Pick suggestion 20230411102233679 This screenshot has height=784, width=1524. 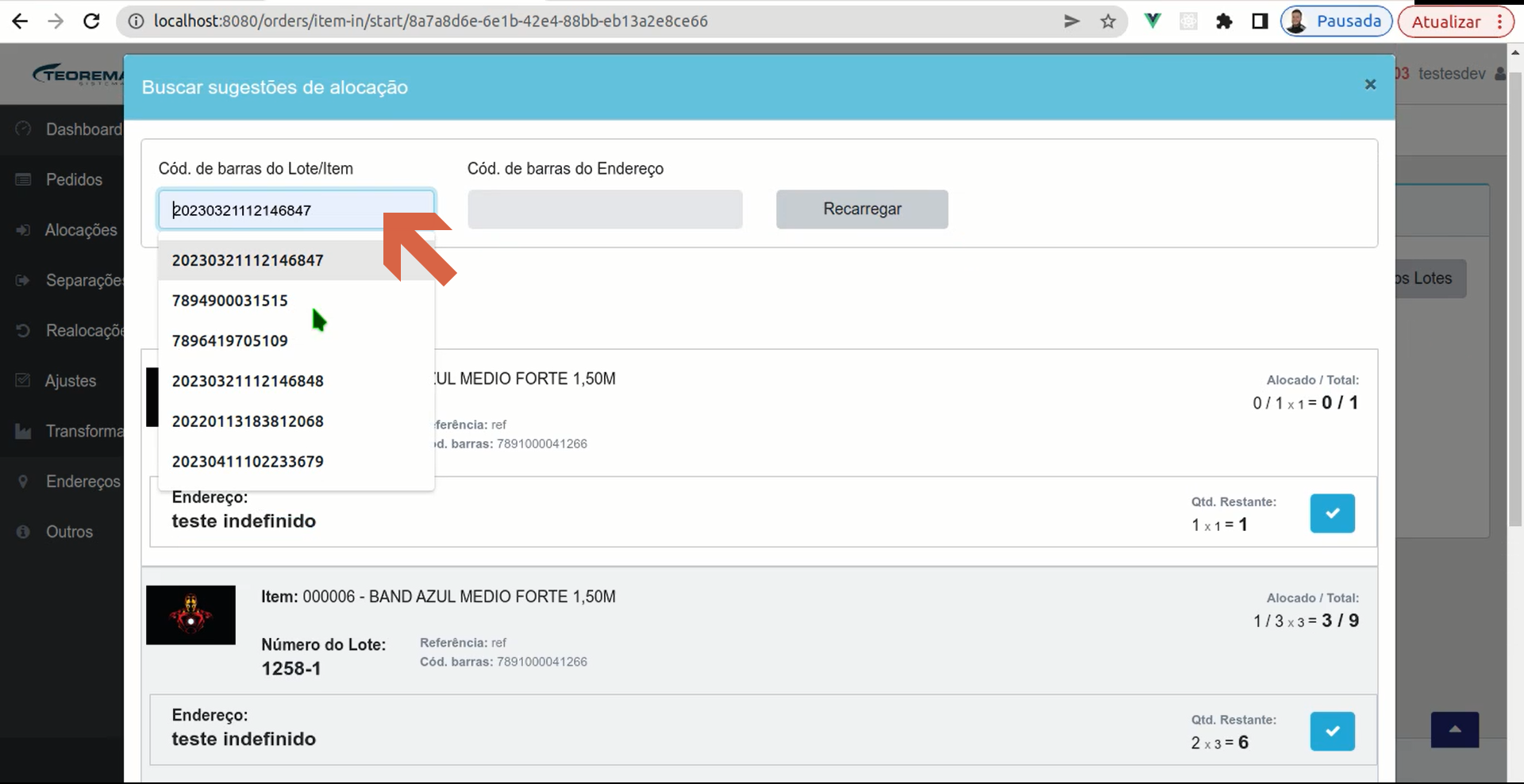point(296,462)
